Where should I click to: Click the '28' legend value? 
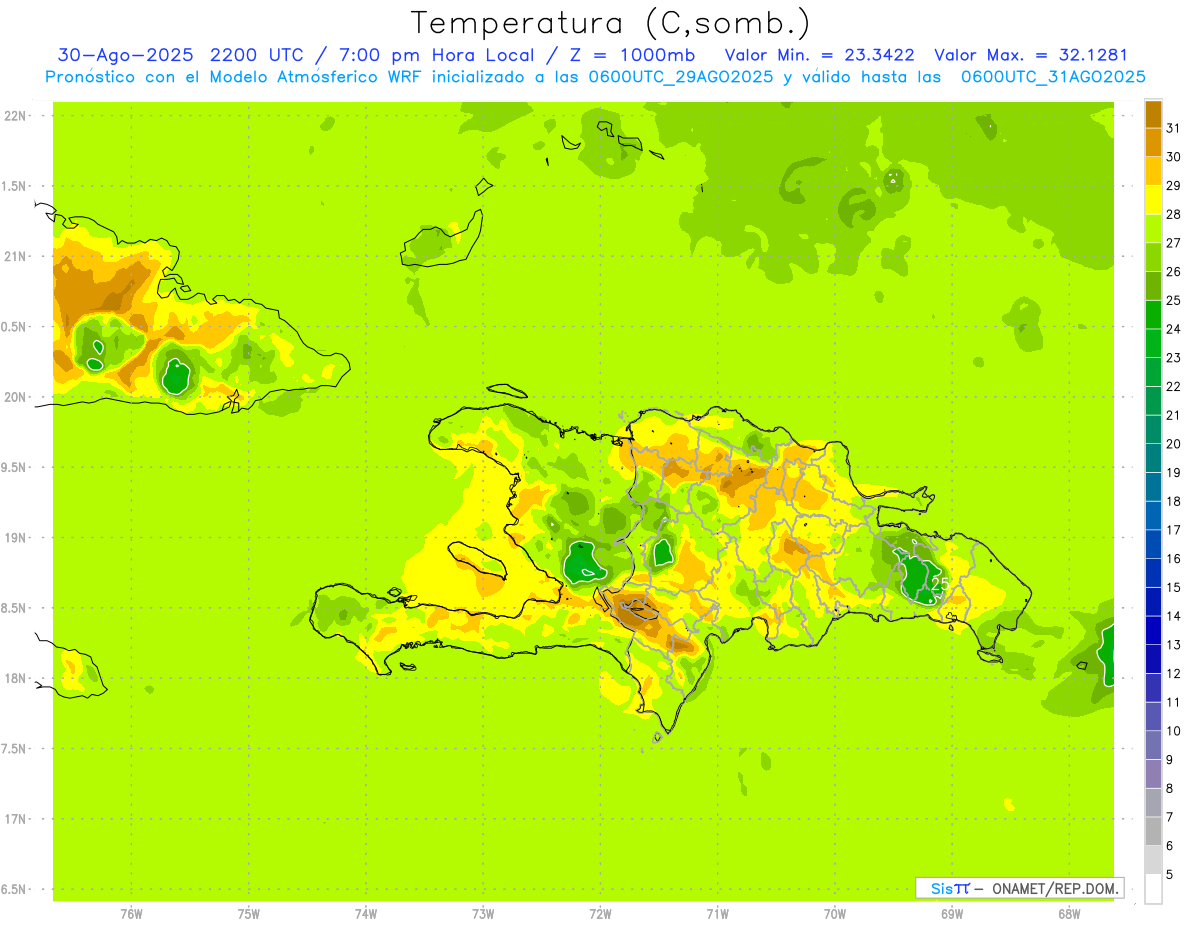(x=1174, y=214)
